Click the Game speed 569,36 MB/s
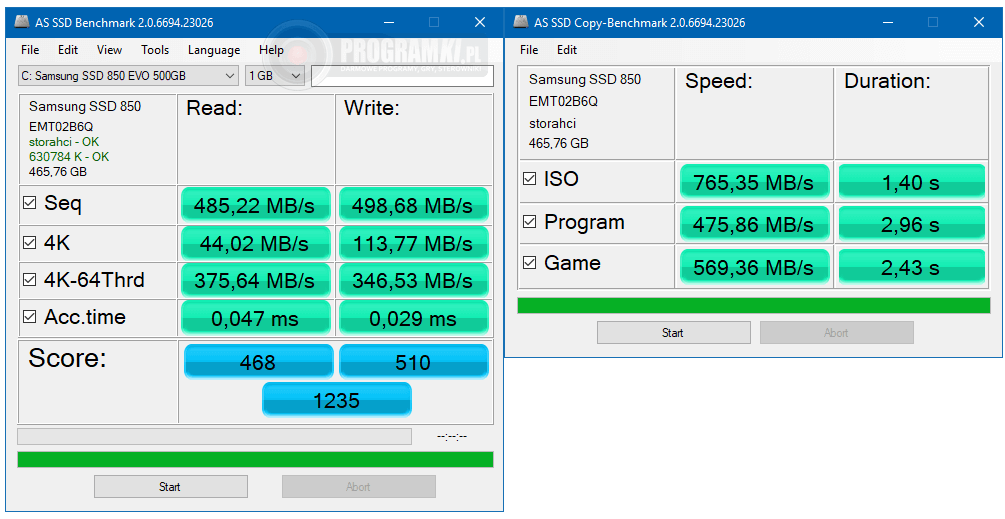 [x=754, y=267]
